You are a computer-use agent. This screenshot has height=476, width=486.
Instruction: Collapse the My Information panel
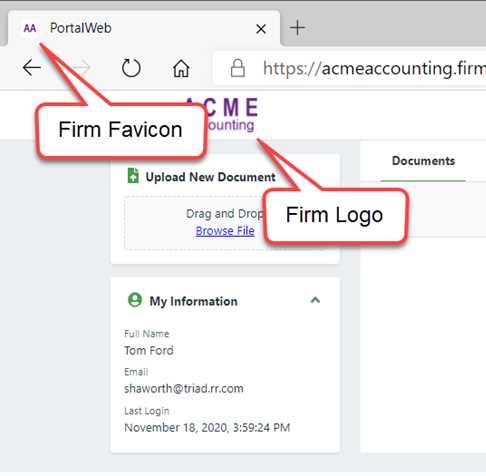[x=315, y=300]
